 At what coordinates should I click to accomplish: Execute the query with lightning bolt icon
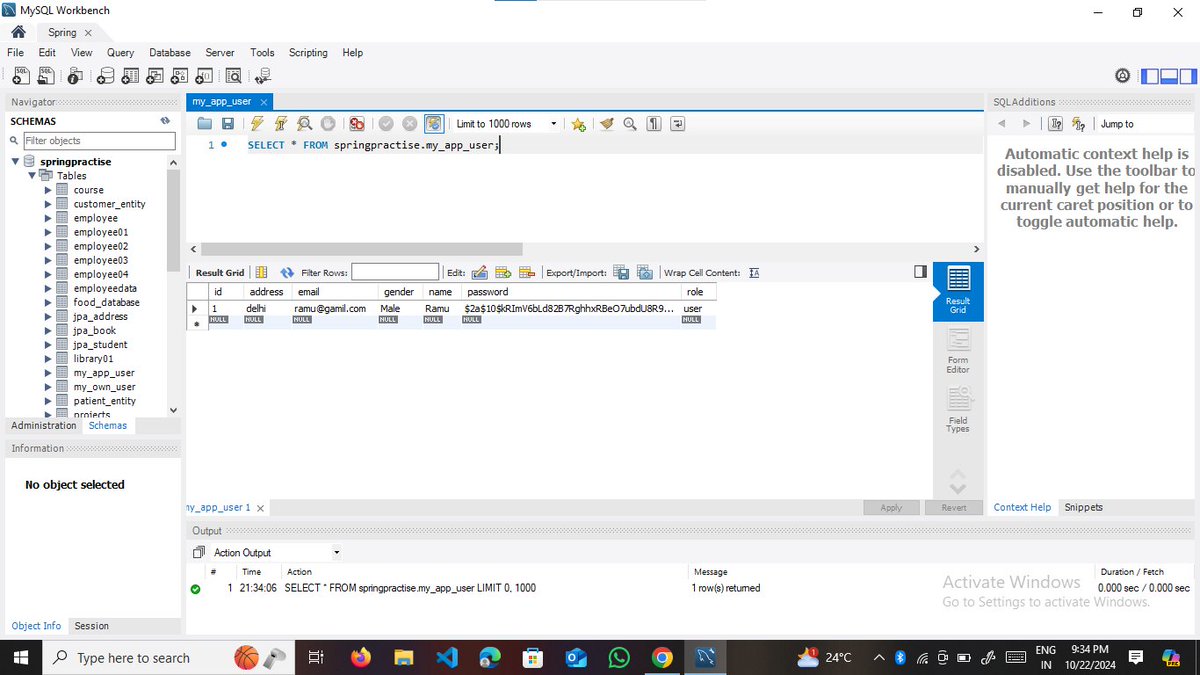point(257,124)
